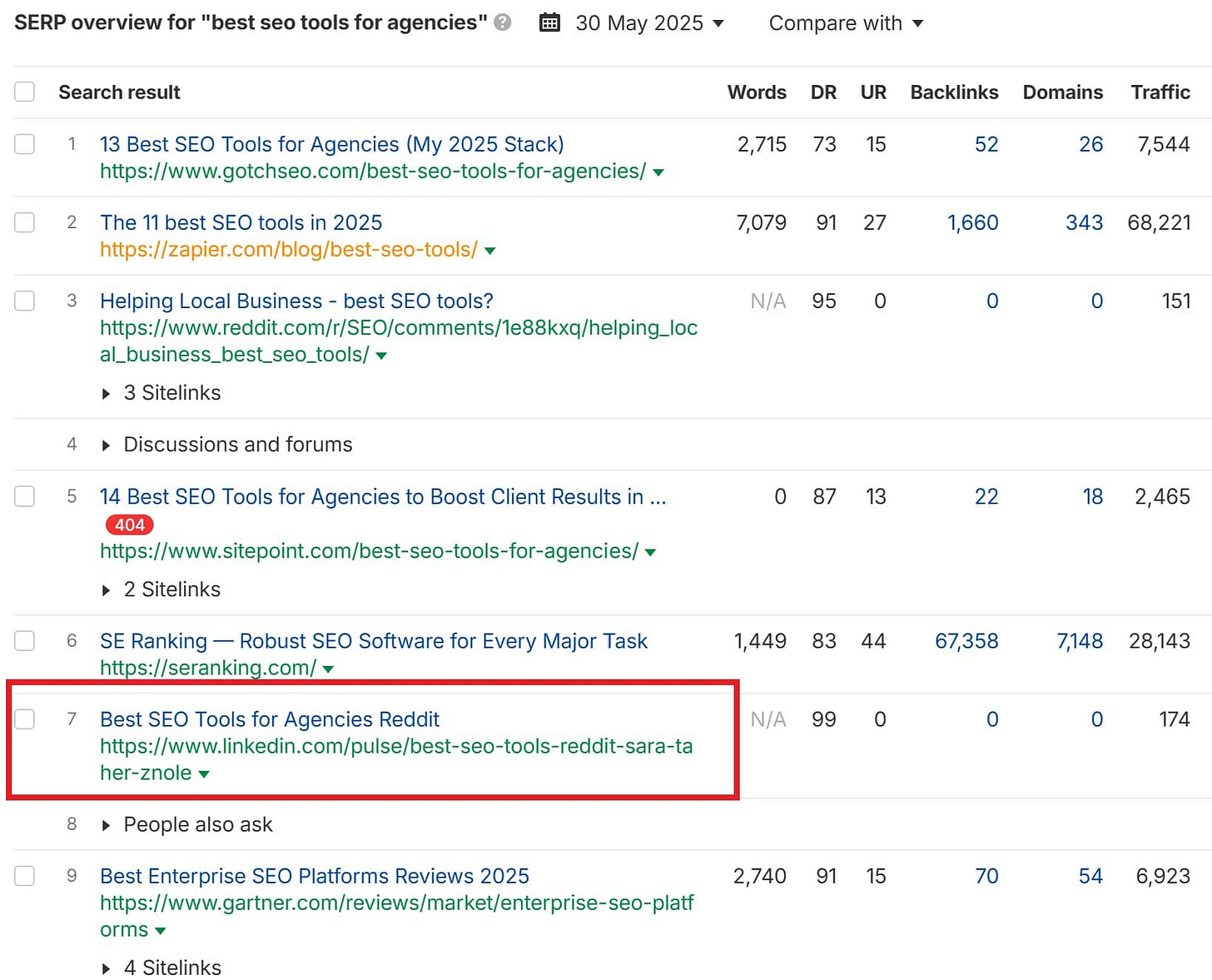
Task: Open the 'SE Ranking — Robust SEO Software' link
Action: (374, 640)
